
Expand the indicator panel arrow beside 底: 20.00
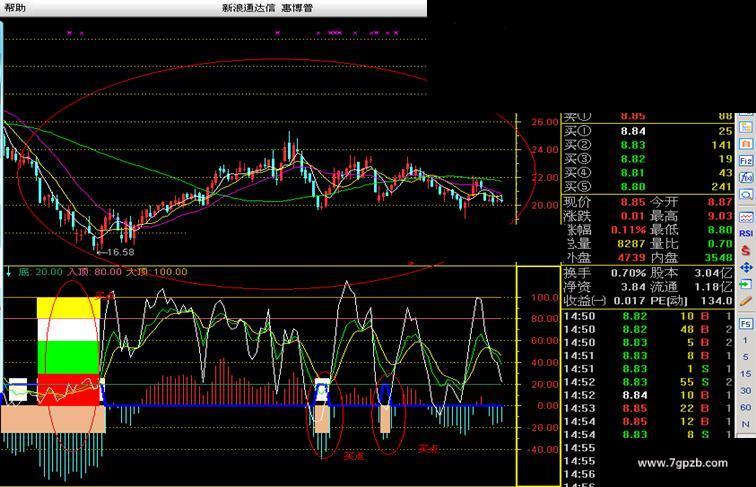tap(8, 272)
